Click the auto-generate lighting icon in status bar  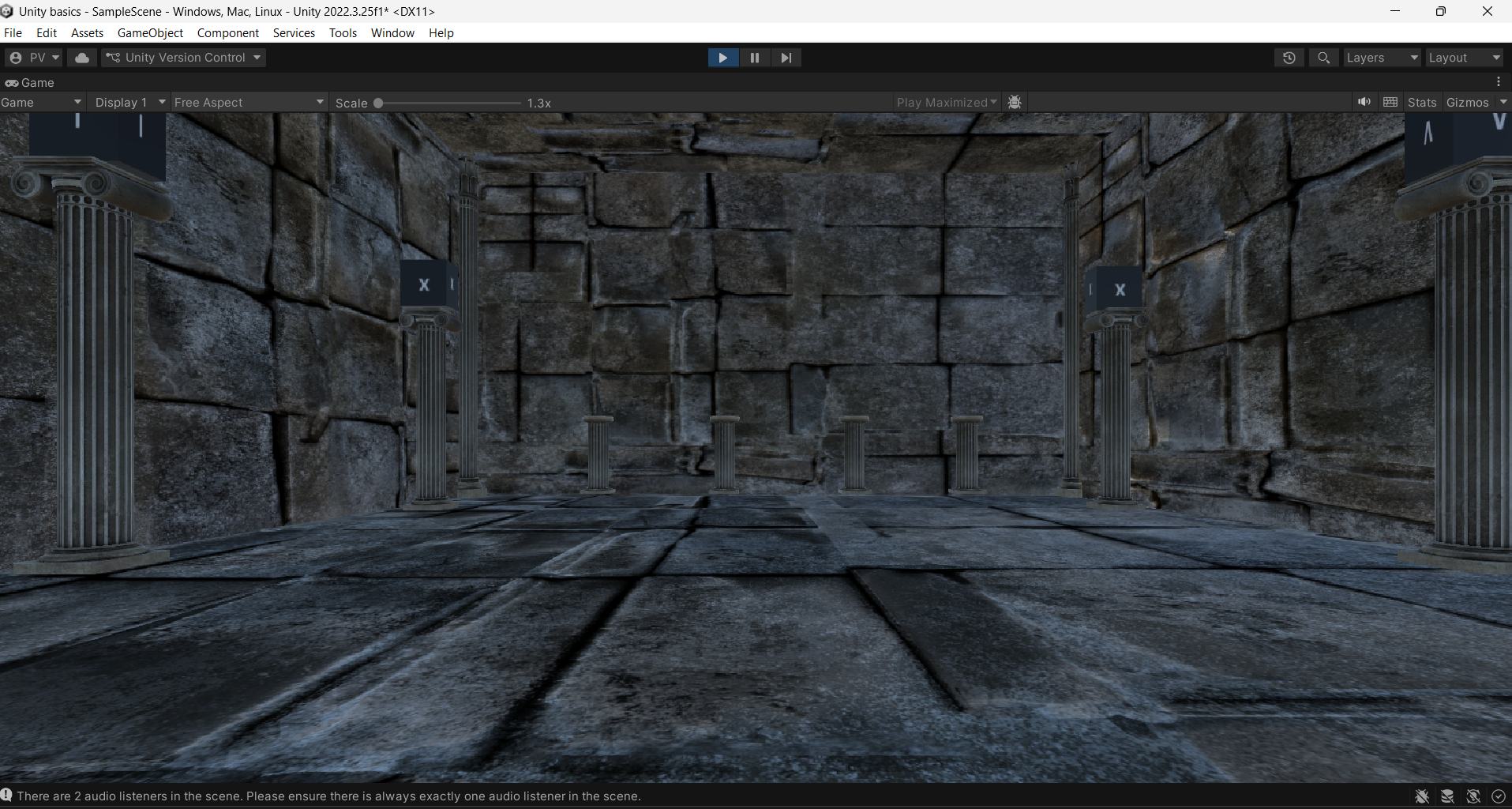[1473, 796]
